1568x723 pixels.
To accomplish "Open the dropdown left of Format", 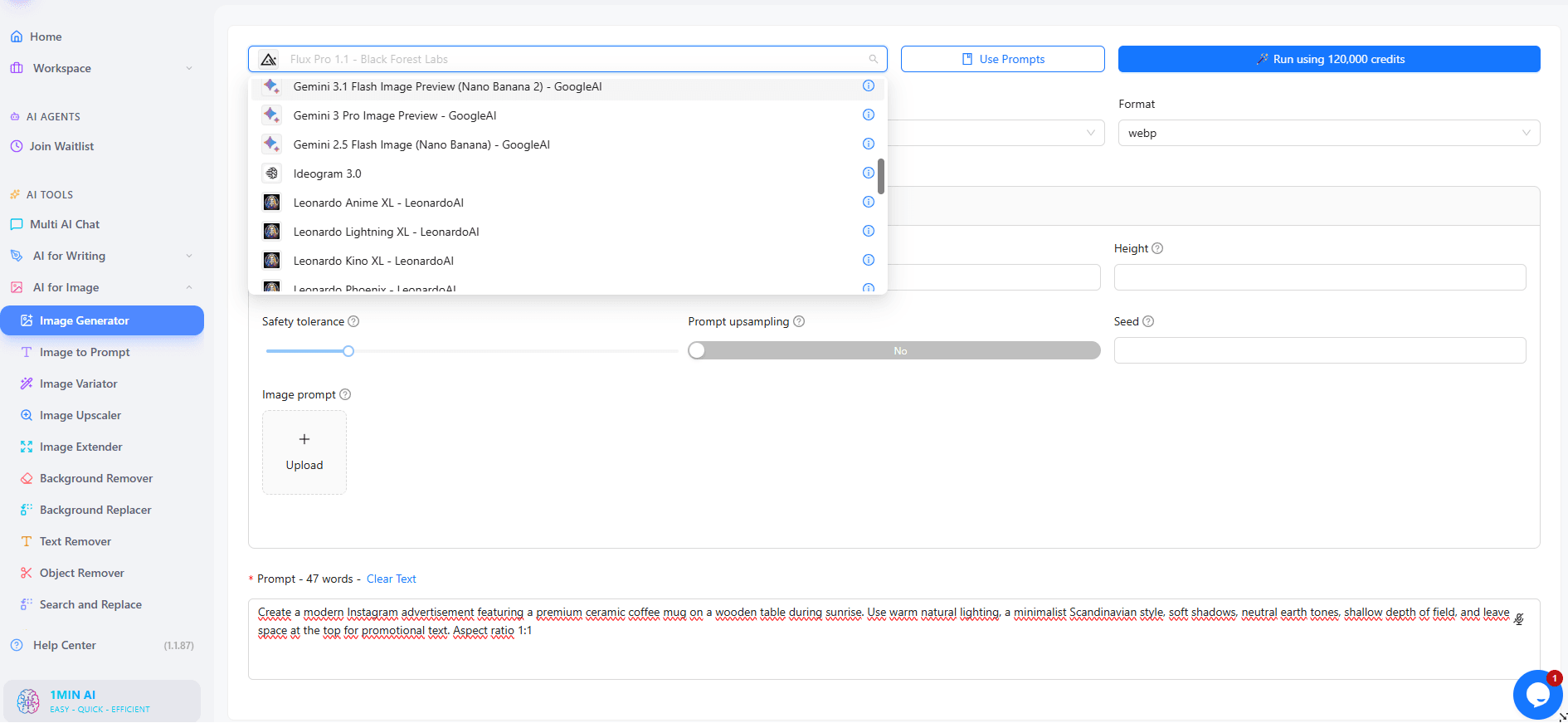I will point(996,133).
